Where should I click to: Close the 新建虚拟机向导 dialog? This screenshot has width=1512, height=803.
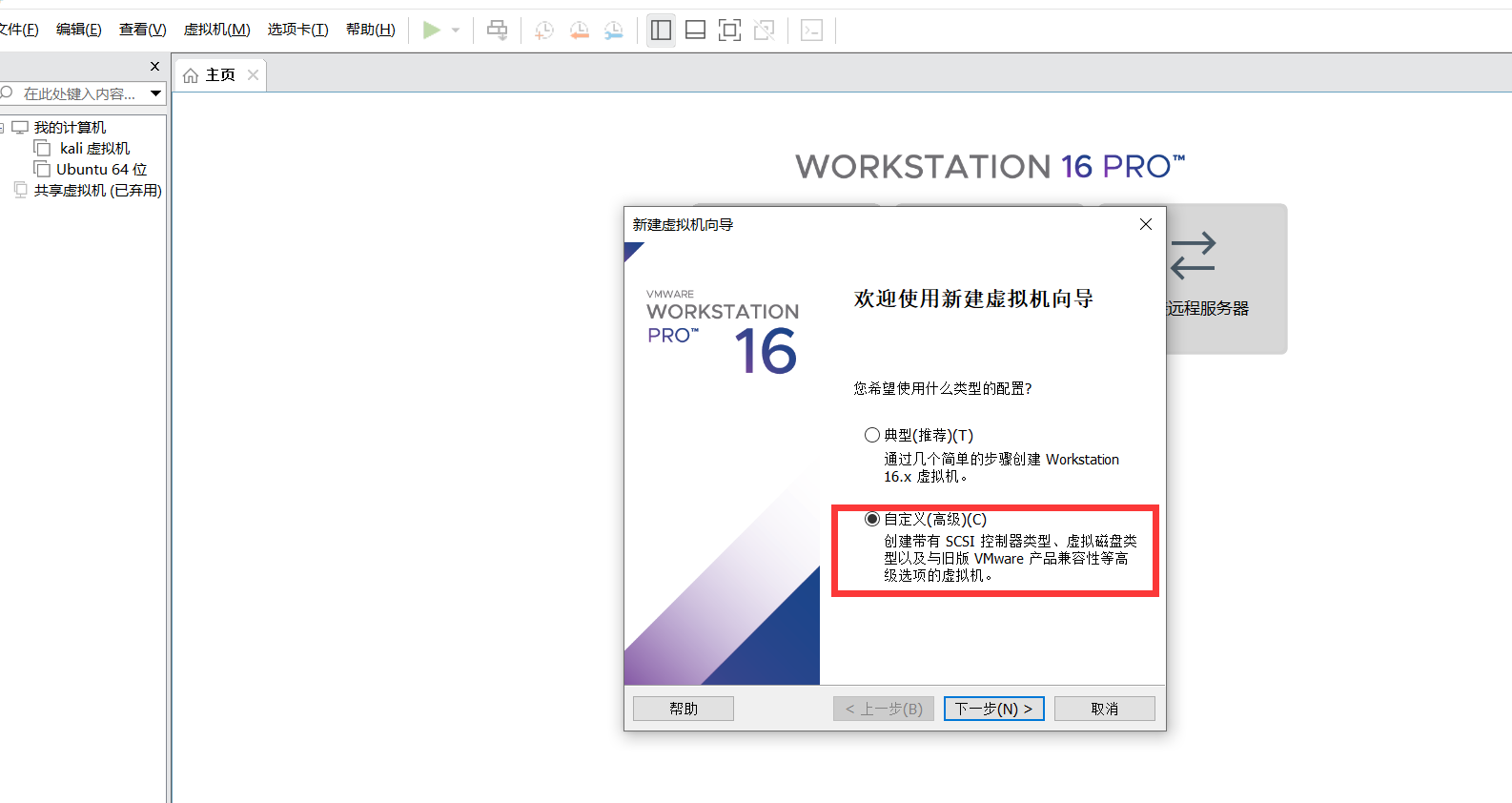click(1146, 224)
